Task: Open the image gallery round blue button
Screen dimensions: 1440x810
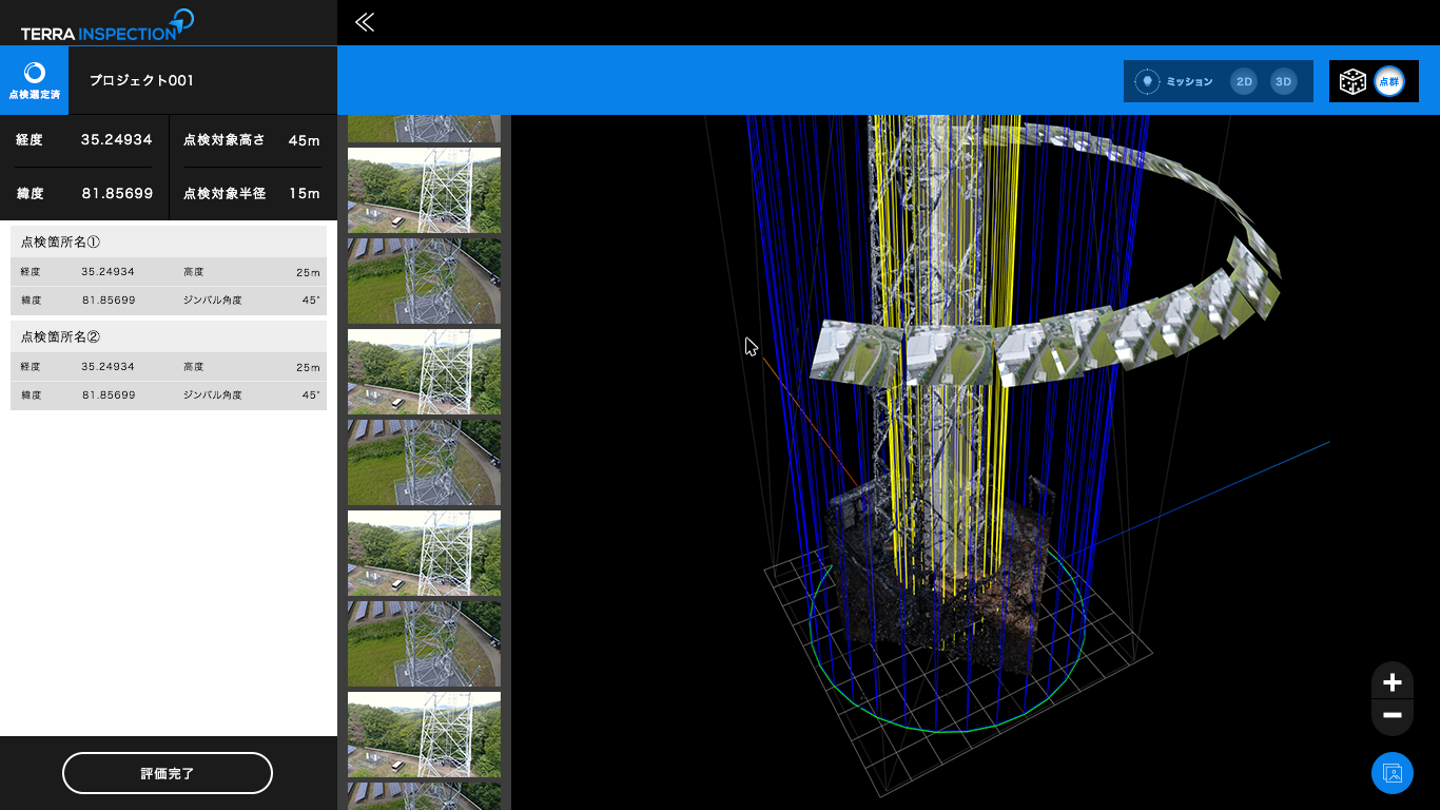Action: tap(1392, 773)
